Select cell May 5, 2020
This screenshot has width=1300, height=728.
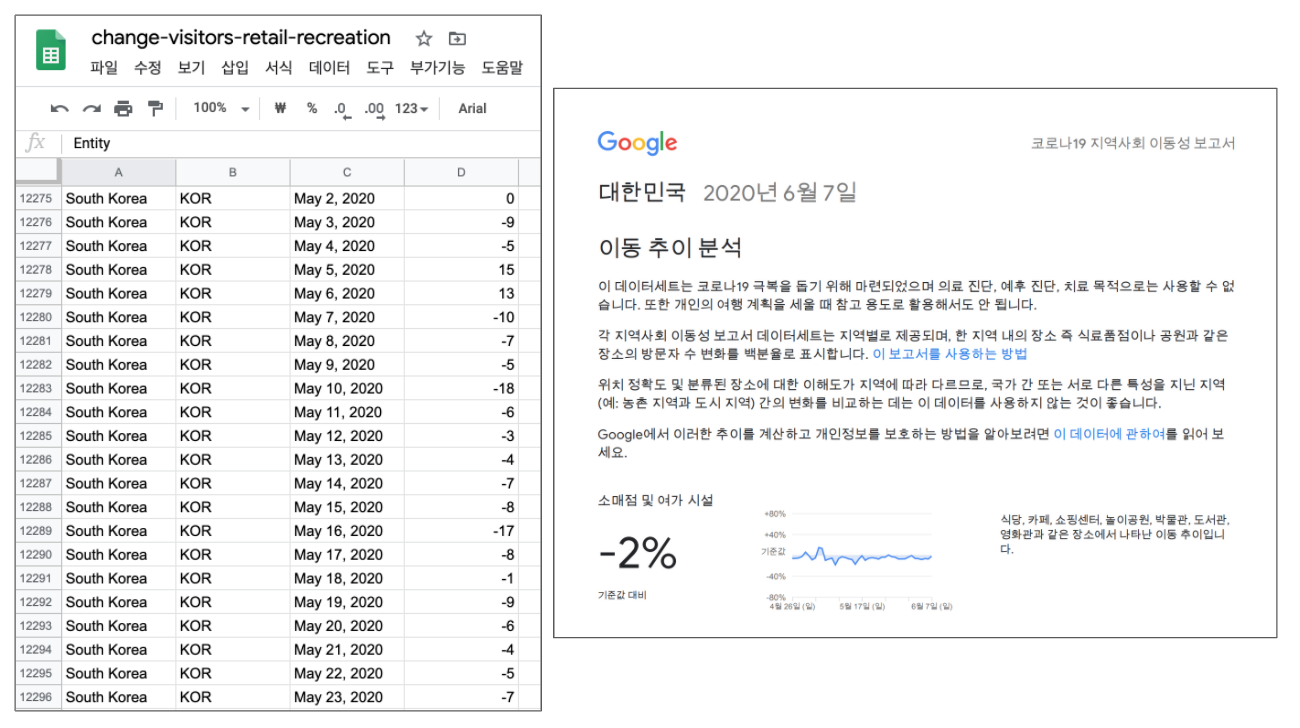tap(347, 269)
